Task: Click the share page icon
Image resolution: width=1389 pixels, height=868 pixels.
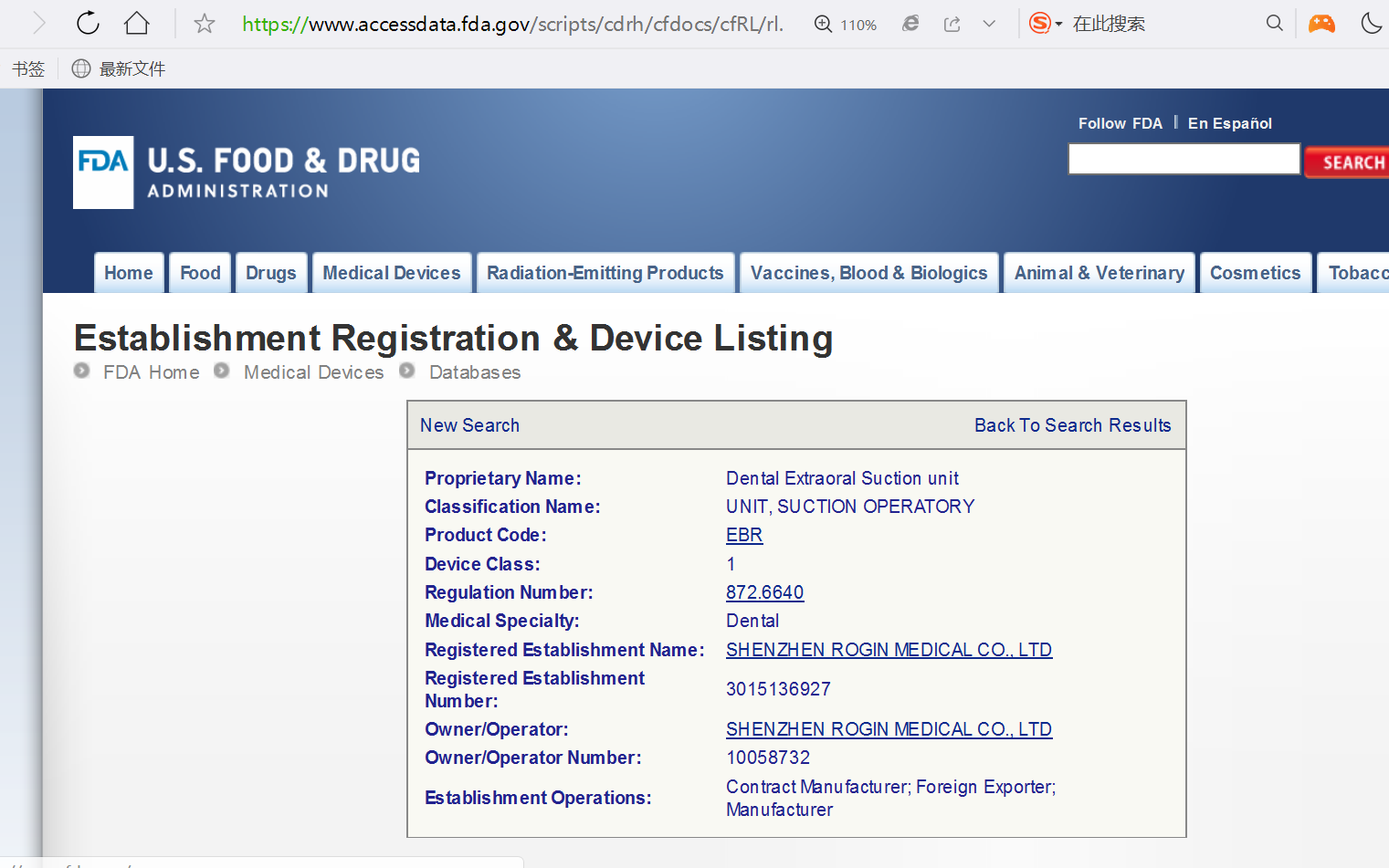Action: [x=952, y=24]
